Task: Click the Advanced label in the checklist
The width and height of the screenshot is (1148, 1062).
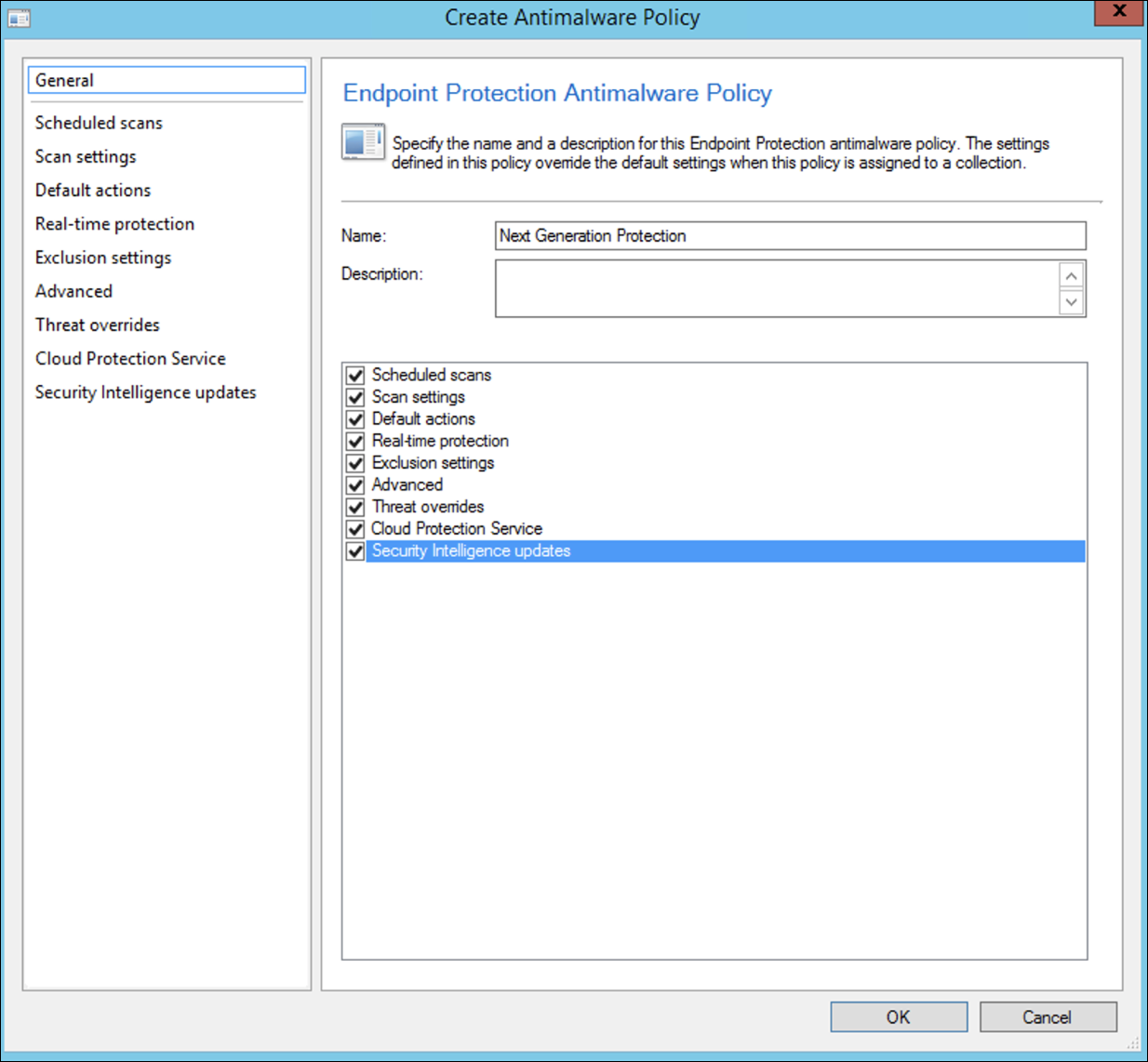Action: tap(407, 485)
